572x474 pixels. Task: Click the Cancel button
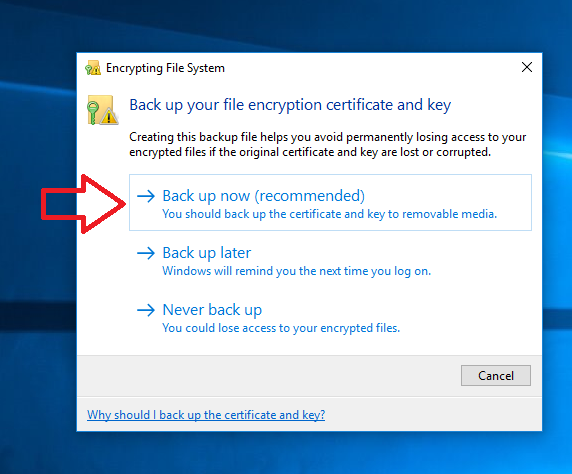[496, 375]
